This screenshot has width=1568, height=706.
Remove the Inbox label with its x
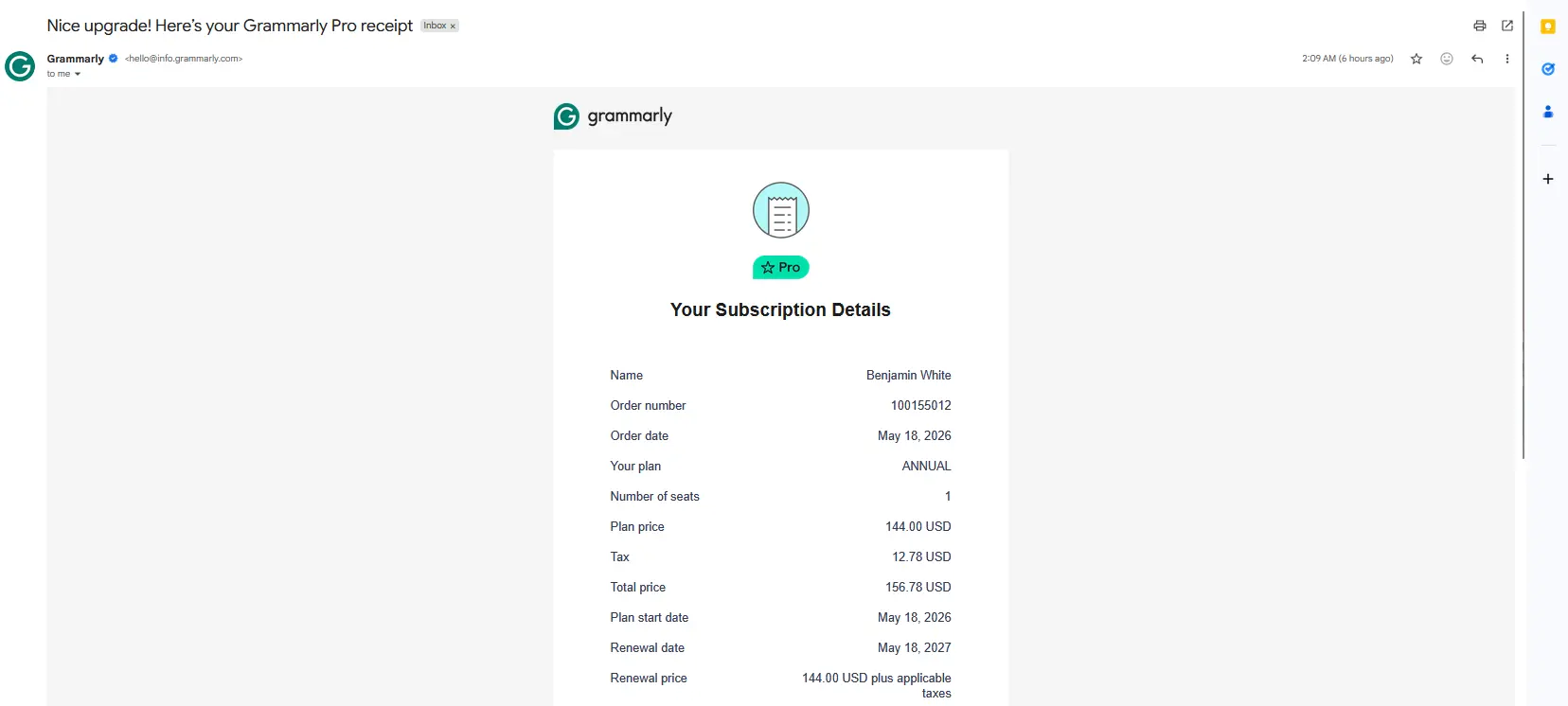(453, 26)
